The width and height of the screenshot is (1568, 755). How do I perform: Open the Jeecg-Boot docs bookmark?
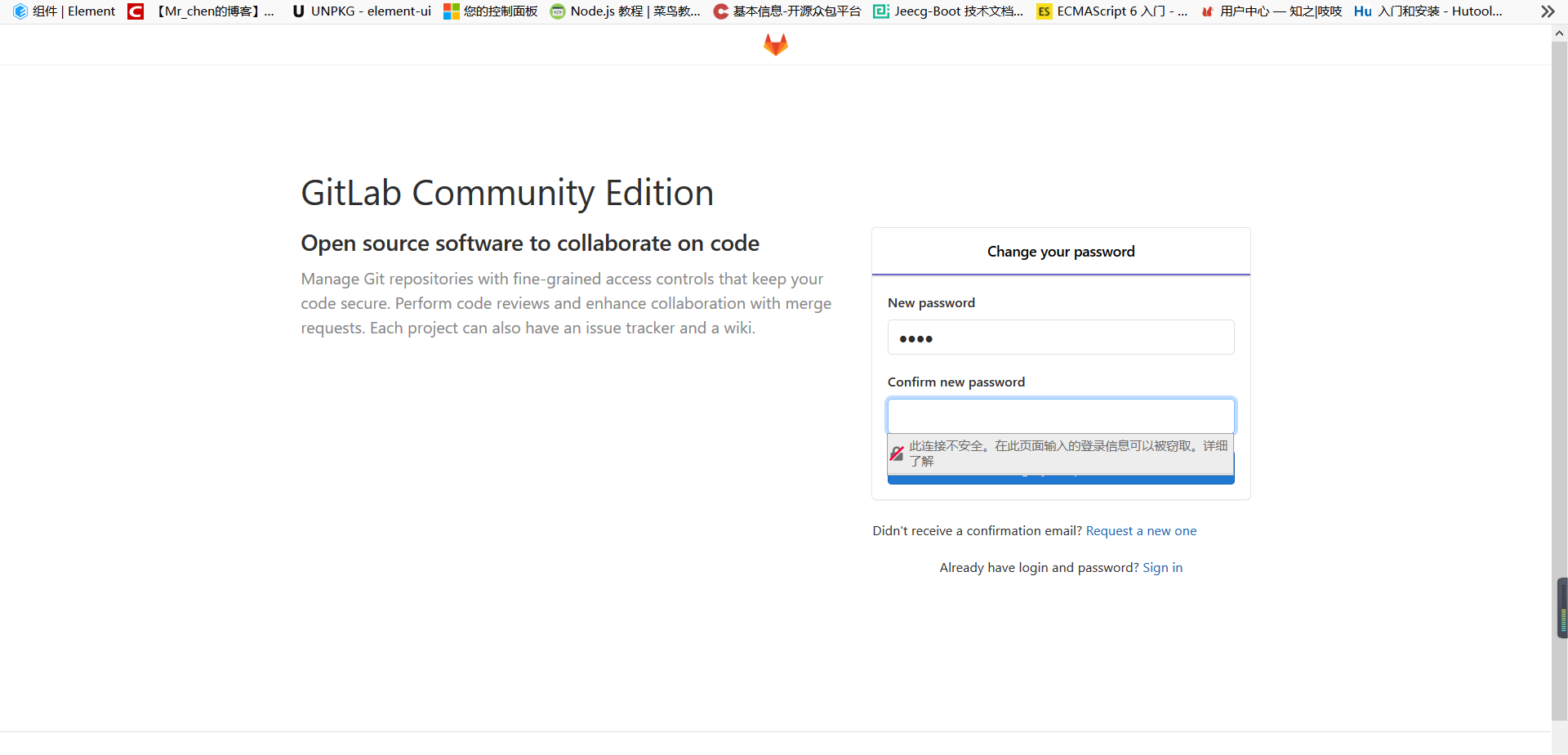click(948, 11)
